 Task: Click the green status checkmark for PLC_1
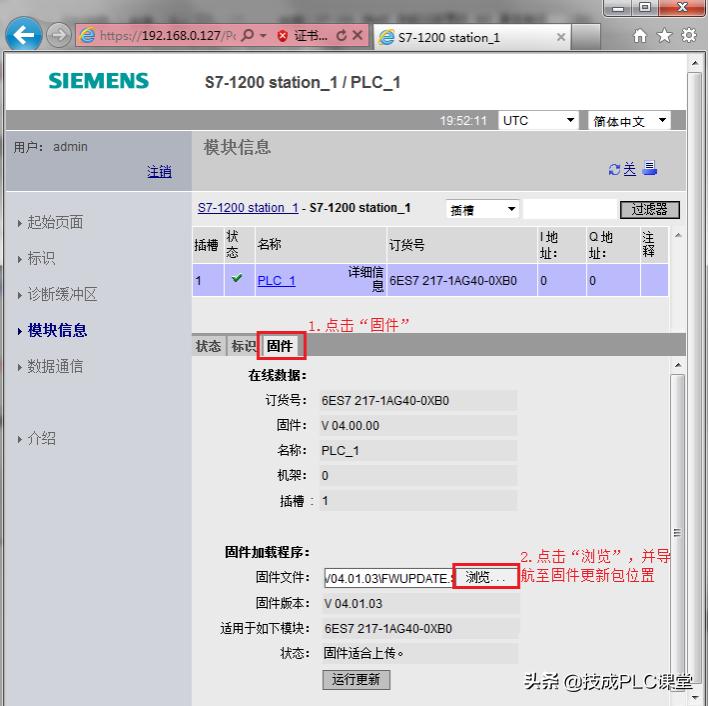click(236, 278)
